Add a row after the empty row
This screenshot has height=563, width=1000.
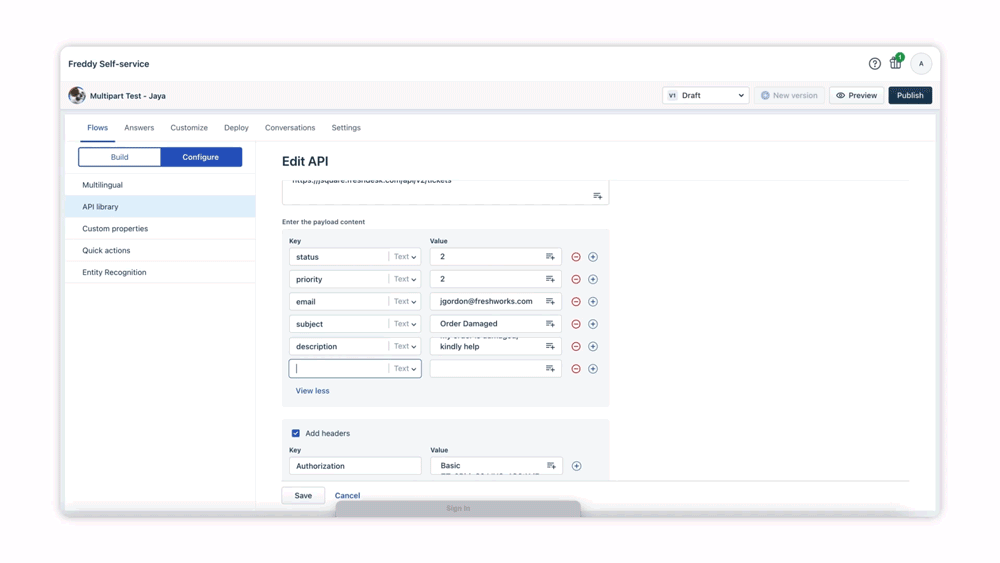(593, 369)
